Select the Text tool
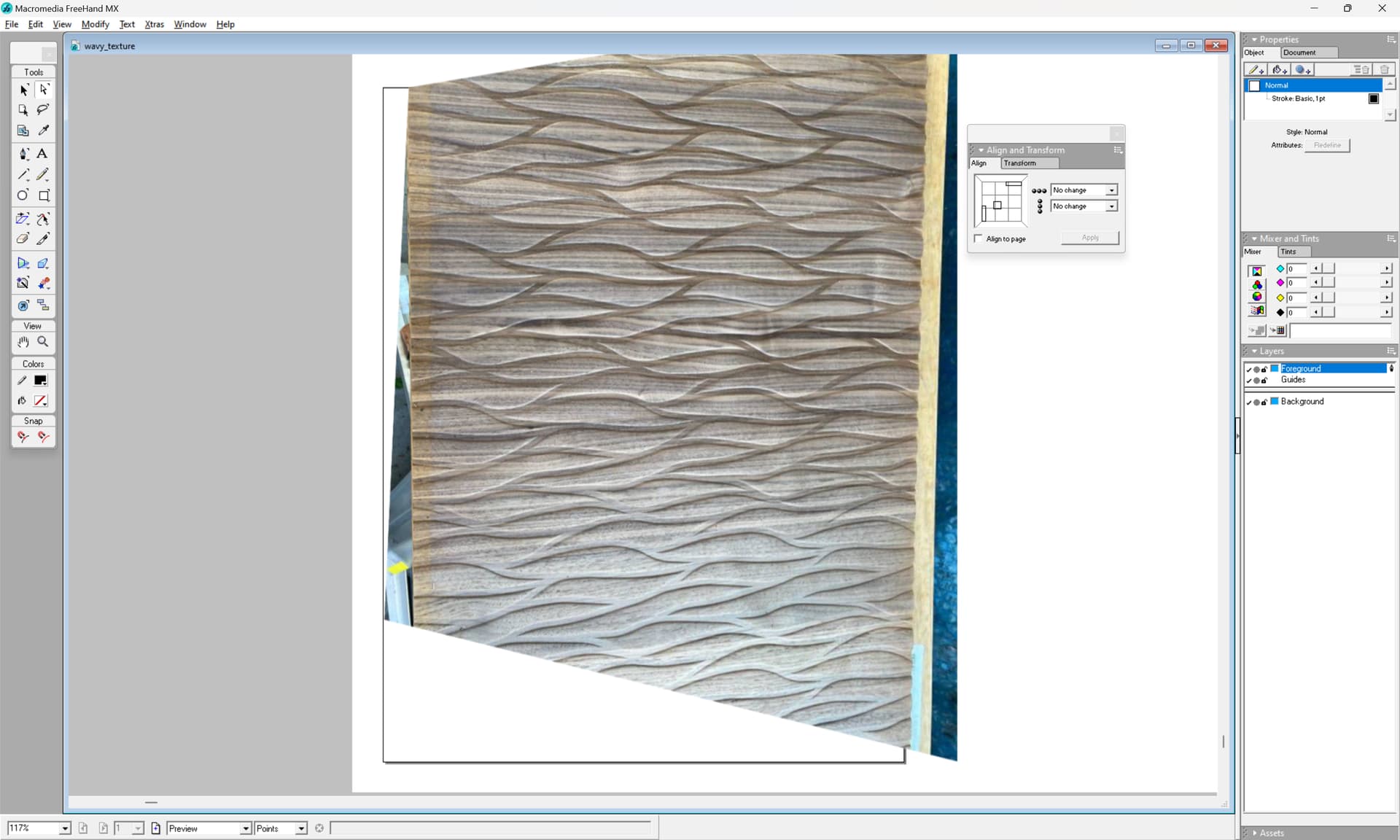This screenshot has width=1400, height=840. tap(42, 154)
